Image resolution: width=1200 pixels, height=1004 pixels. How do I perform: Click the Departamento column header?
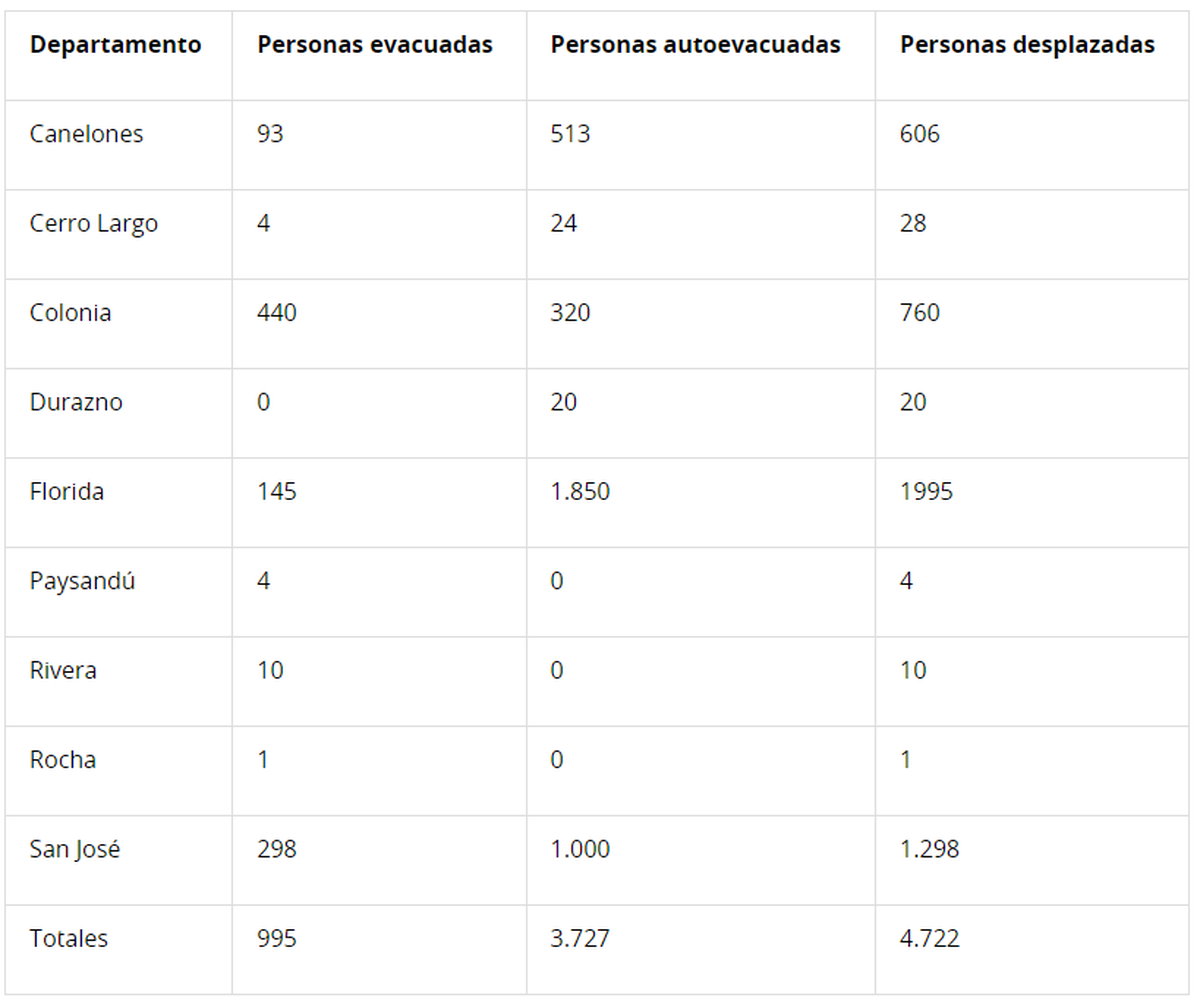tap(115, 45)
